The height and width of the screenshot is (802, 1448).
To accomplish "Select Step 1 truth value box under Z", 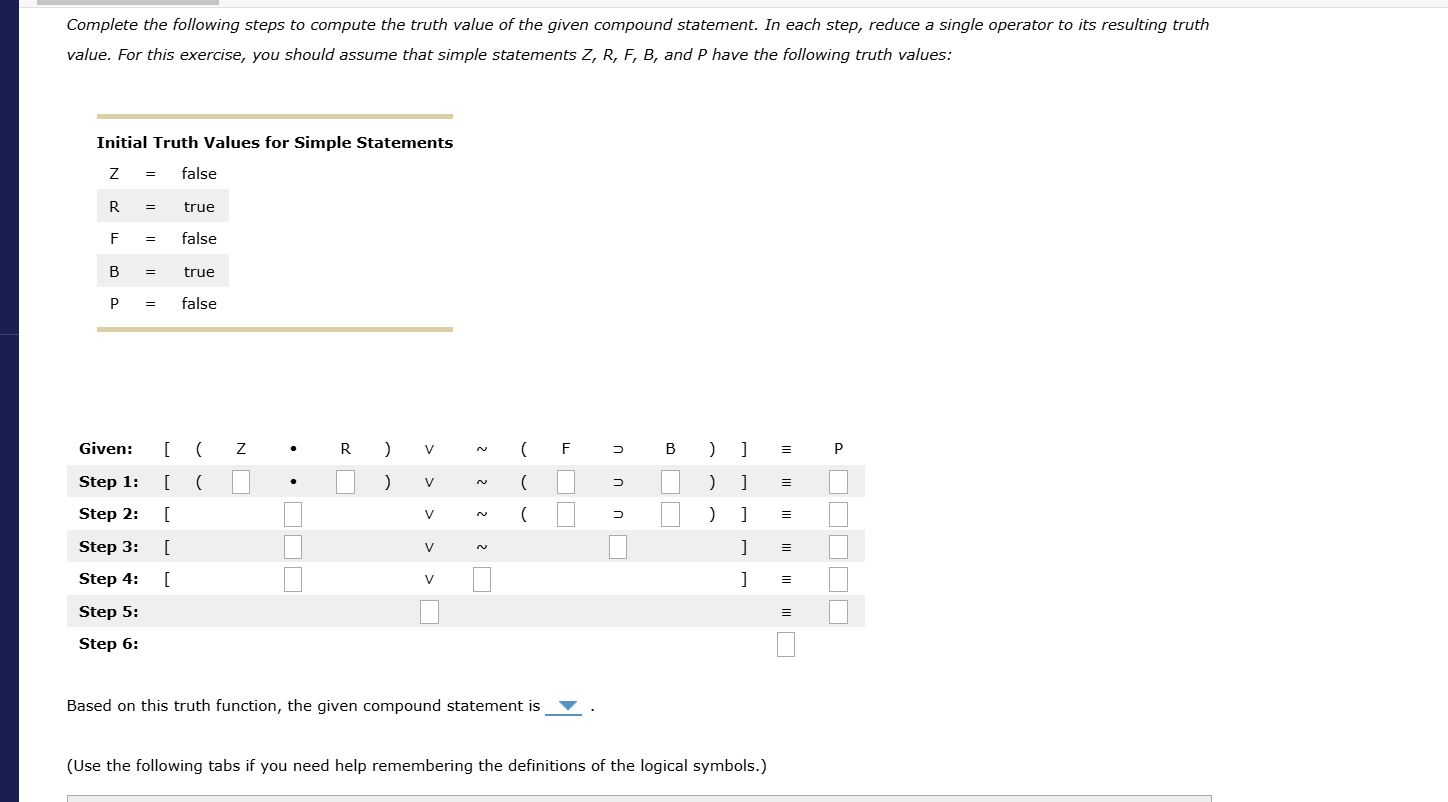I will point(240,481).
